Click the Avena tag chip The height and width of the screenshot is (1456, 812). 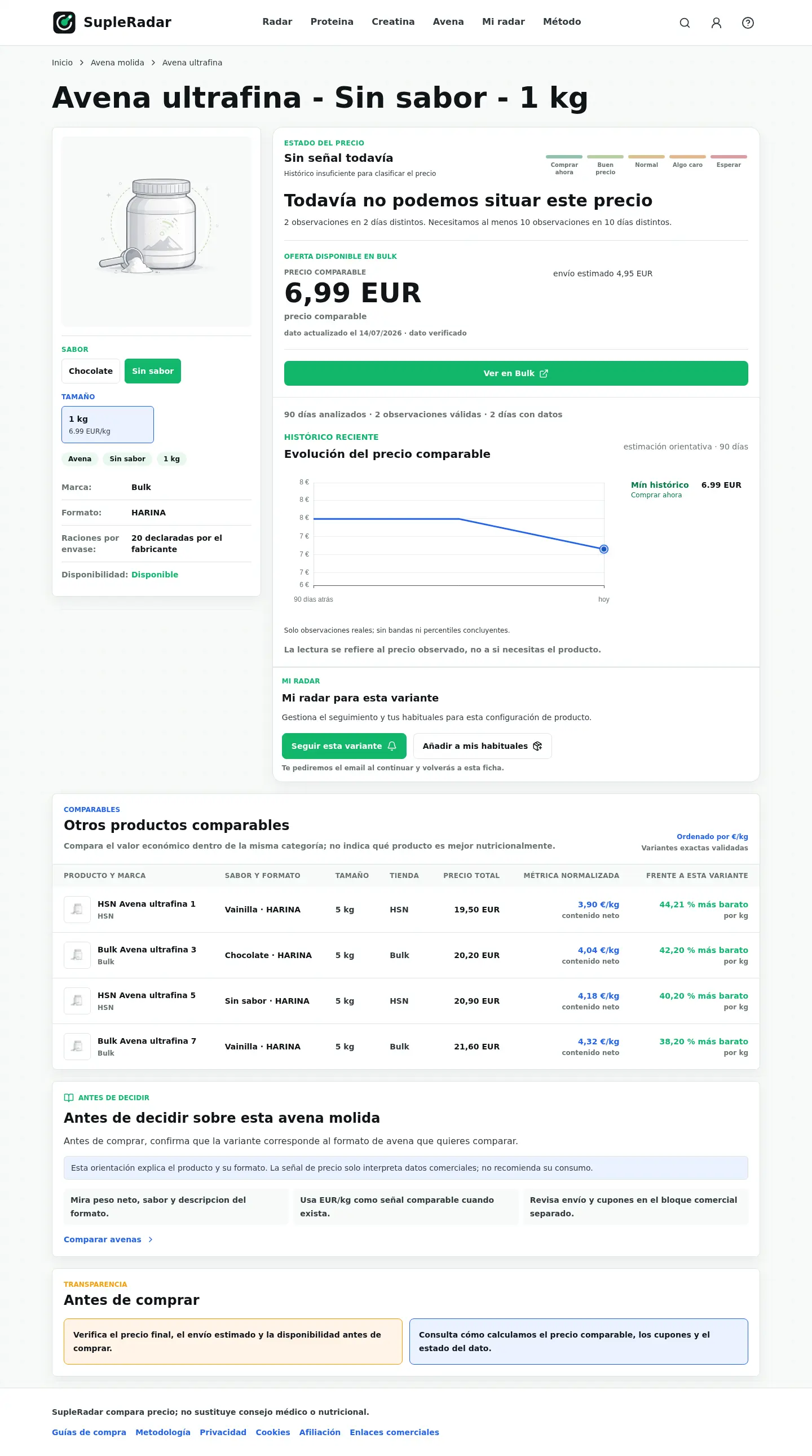80,459
